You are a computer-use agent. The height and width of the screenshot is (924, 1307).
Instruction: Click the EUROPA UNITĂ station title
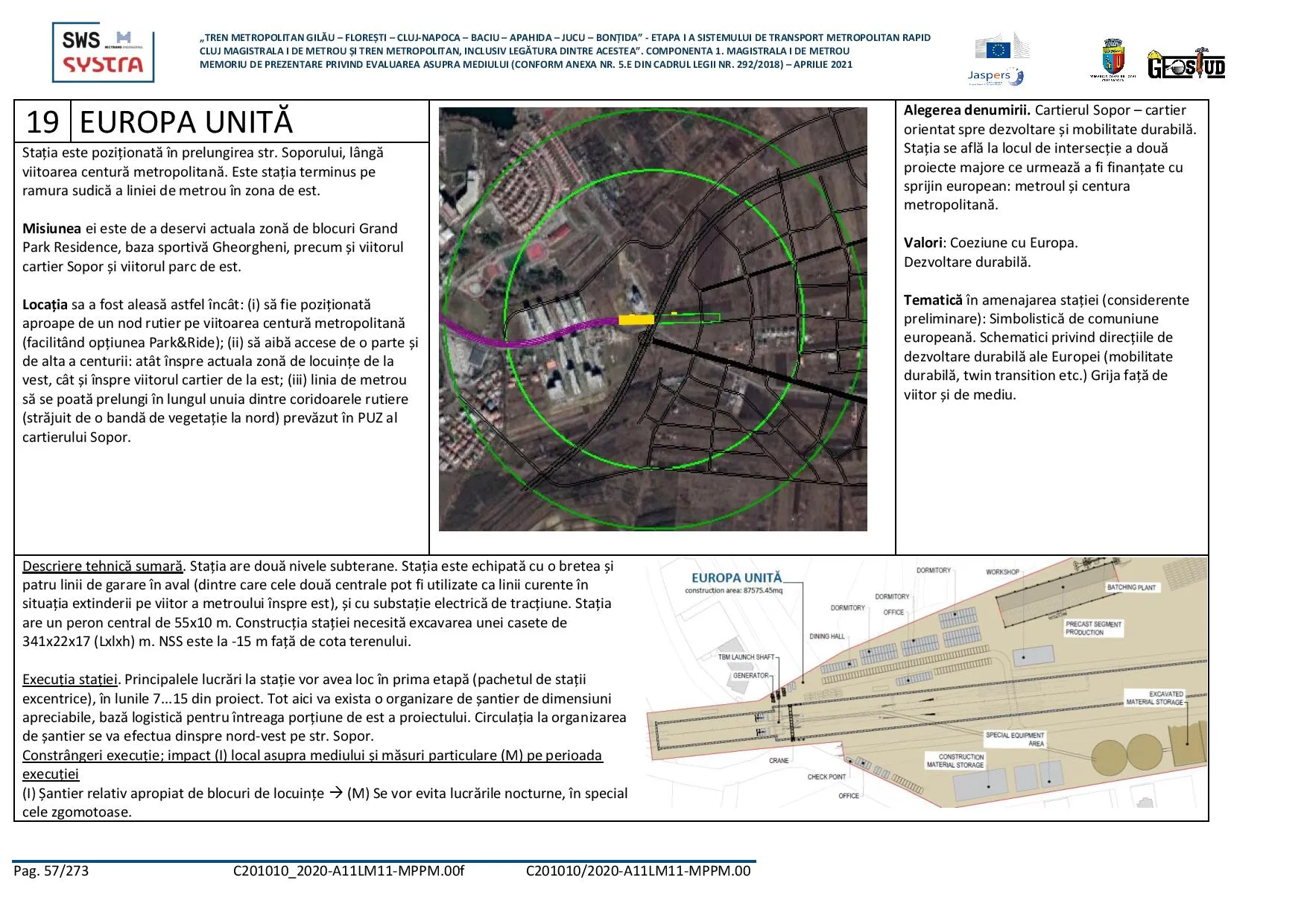[186, 122]
